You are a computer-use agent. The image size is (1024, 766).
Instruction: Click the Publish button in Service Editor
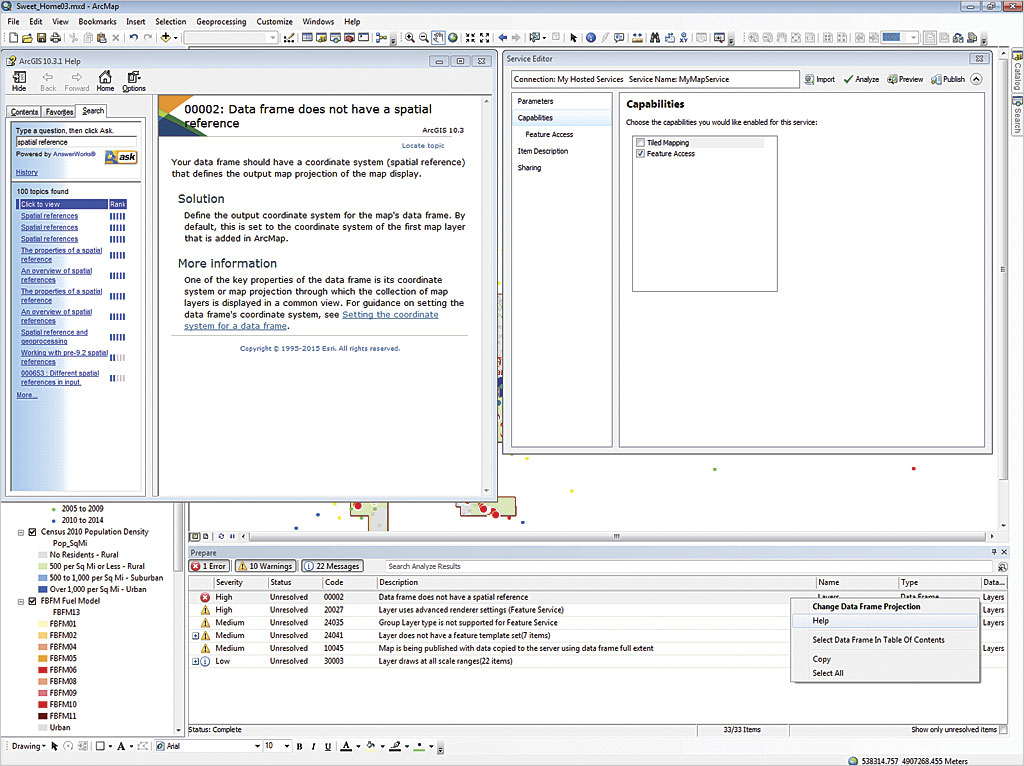point(948,79)
